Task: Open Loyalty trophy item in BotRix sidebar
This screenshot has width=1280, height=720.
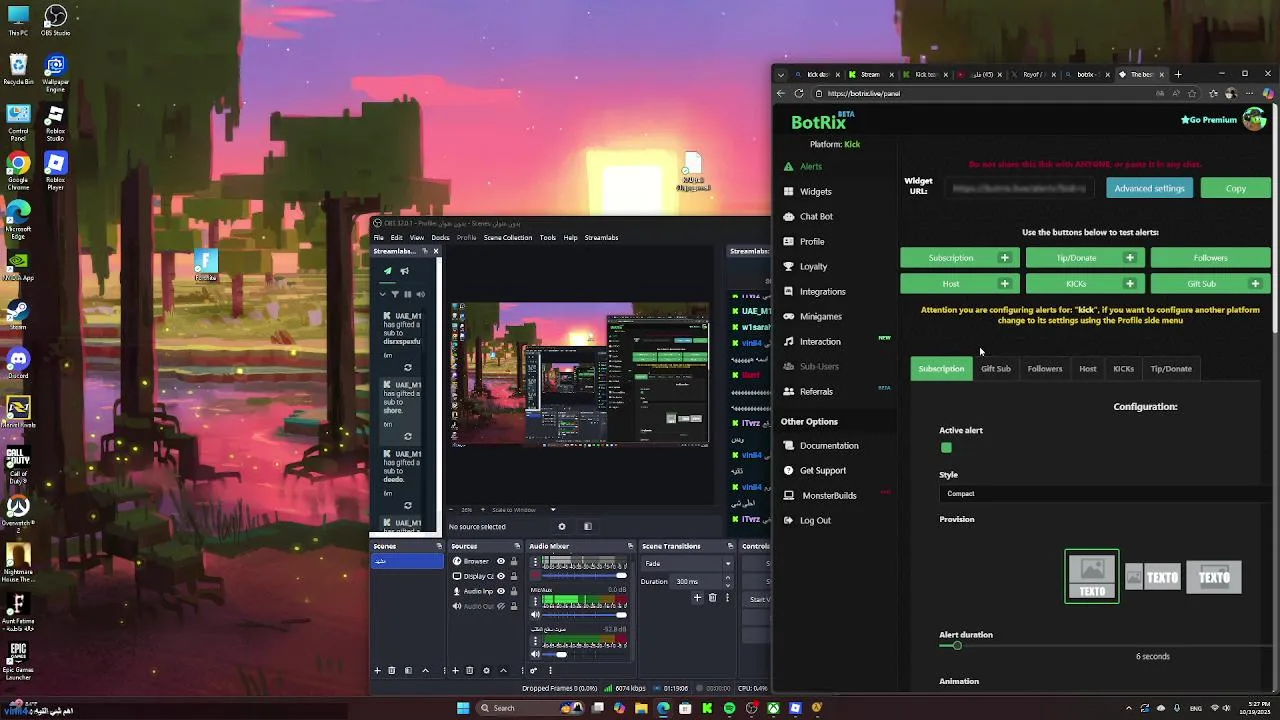Action: (x=813, y=266)
